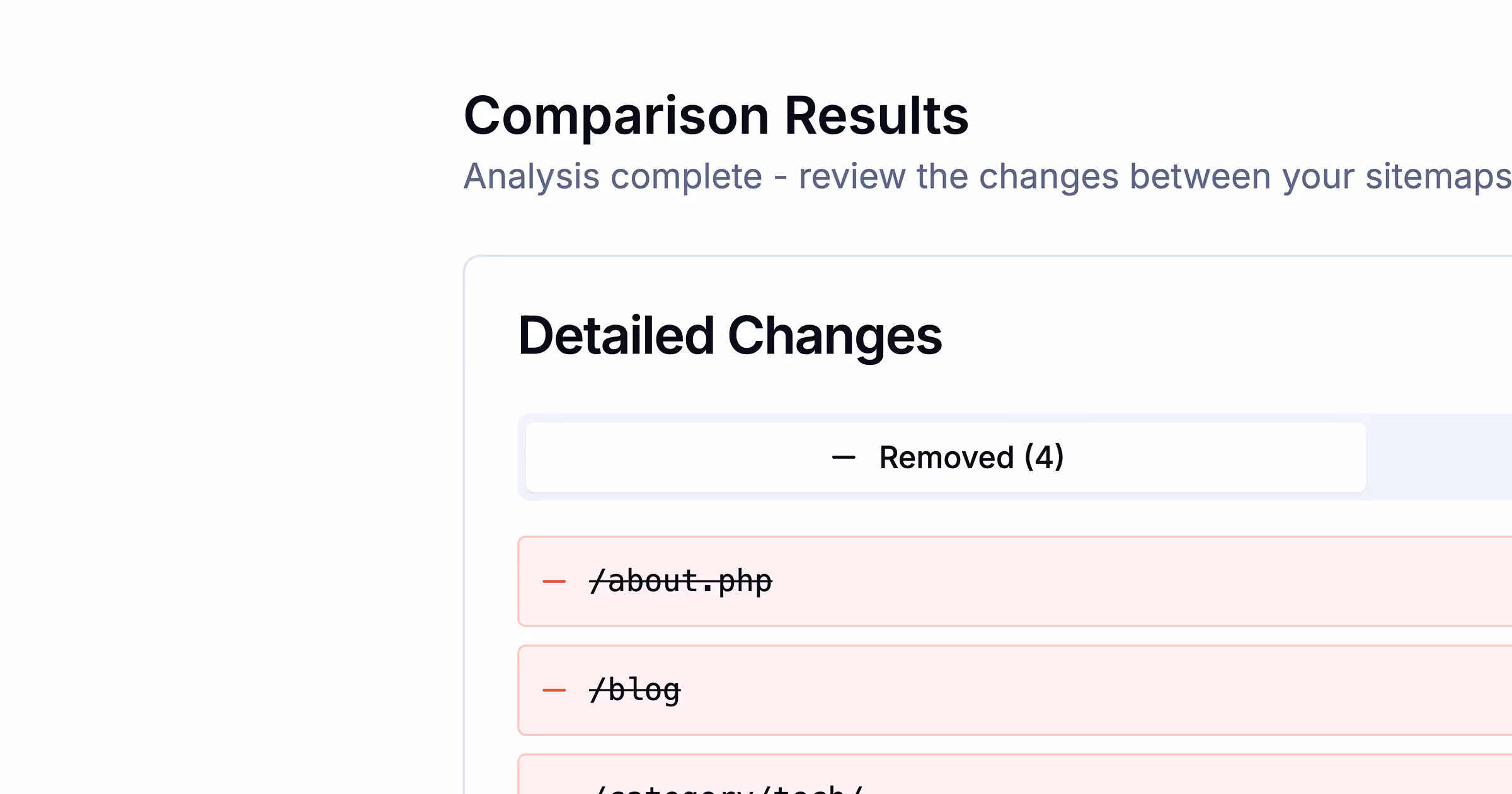Click the Detailed Changes heading
This screenshot has height=794, width=1512.
coord(730,336)
